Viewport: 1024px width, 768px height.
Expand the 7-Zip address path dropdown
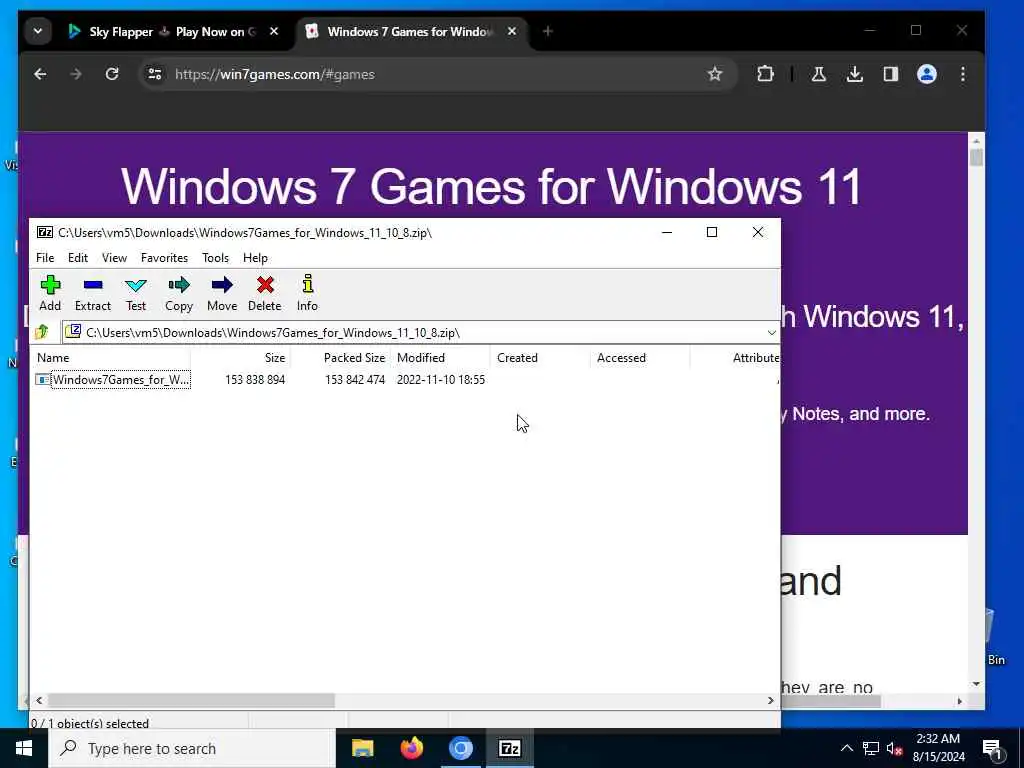pos(771,333)
